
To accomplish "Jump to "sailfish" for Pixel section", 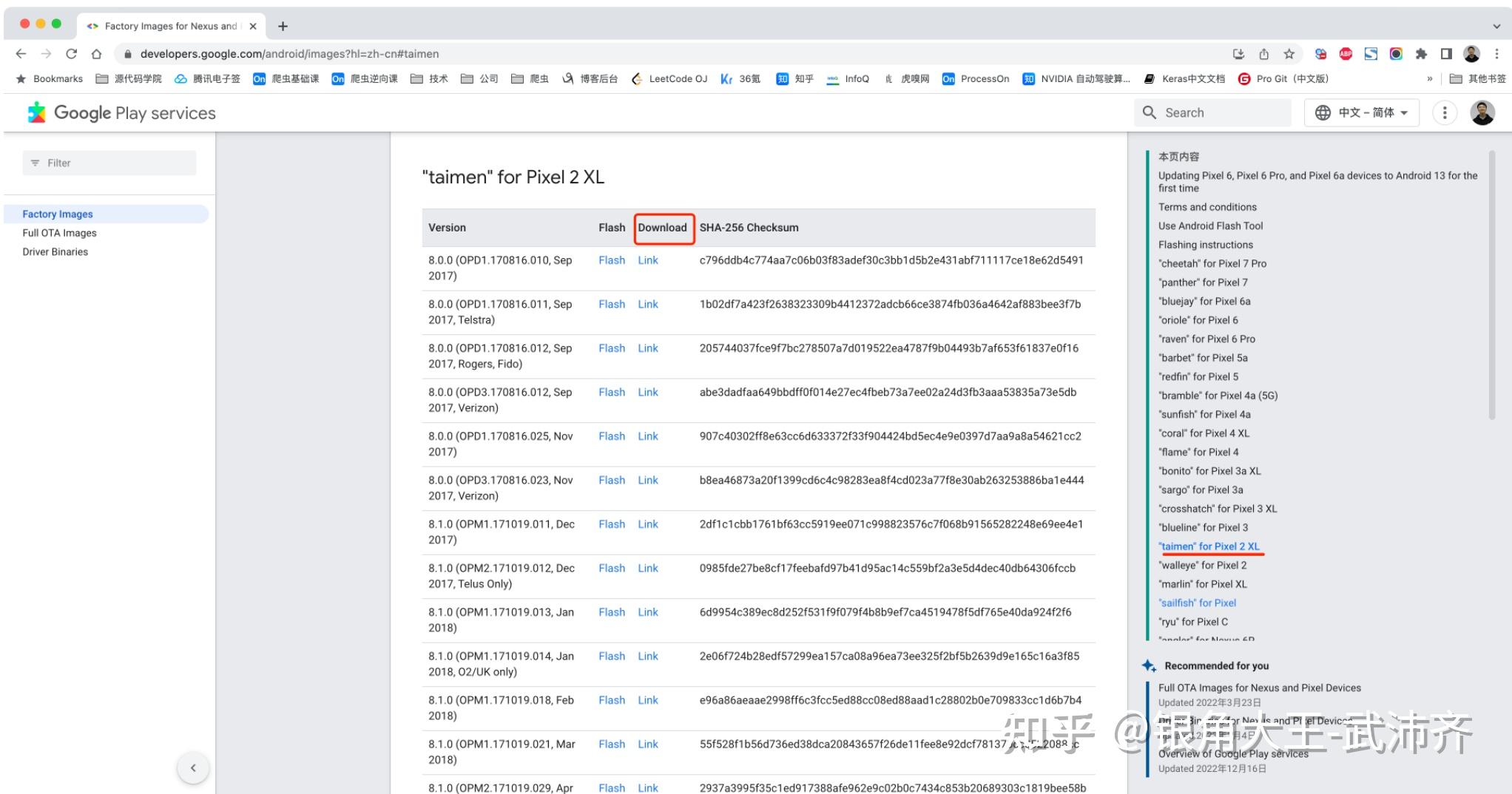I will 1197,603.
